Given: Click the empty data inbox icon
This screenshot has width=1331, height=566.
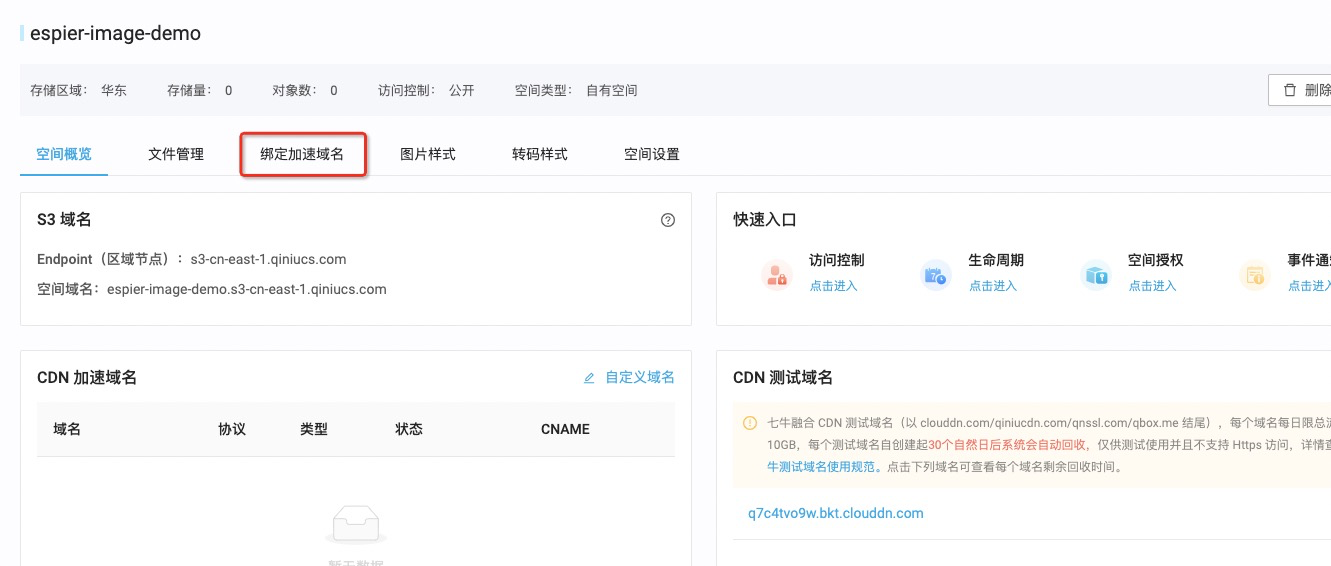Looking at the screenshot, I should click(x=356, y=525).
